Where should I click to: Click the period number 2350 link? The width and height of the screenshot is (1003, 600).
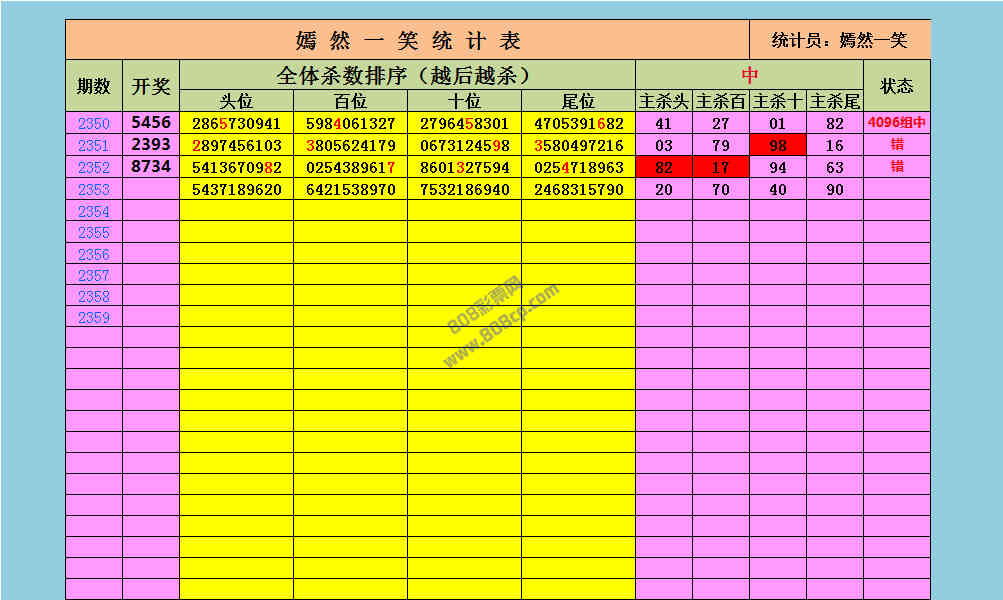93,124
